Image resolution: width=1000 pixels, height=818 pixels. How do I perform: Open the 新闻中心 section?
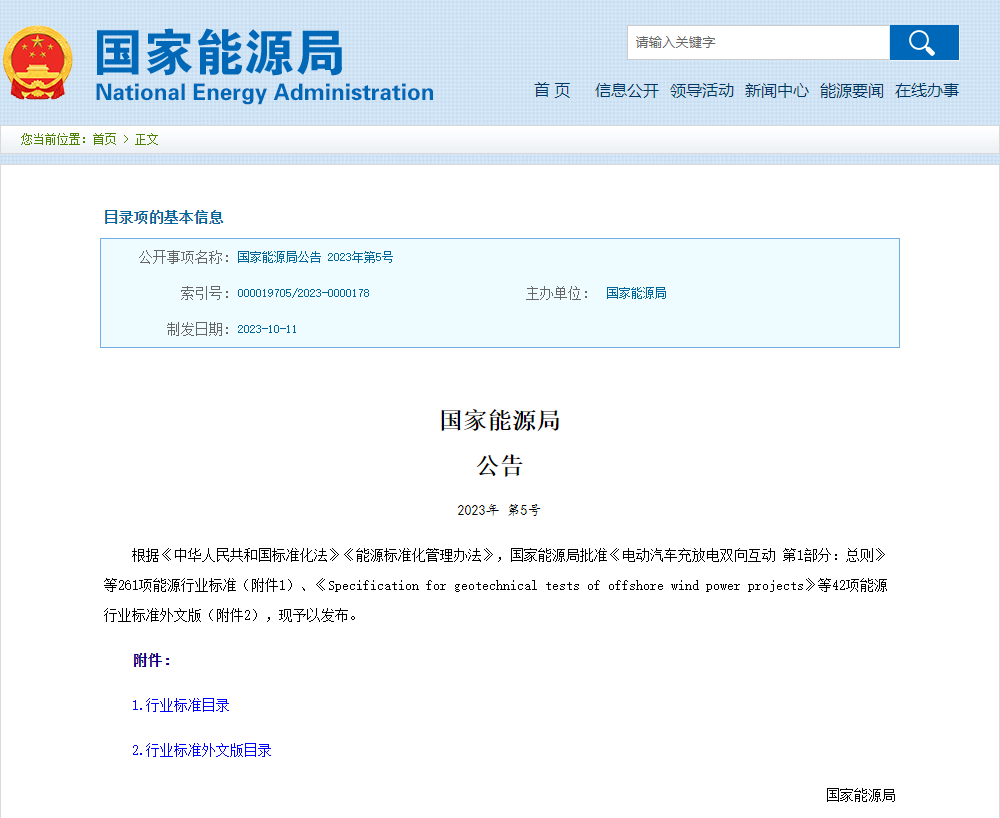(x=777, y=90)
